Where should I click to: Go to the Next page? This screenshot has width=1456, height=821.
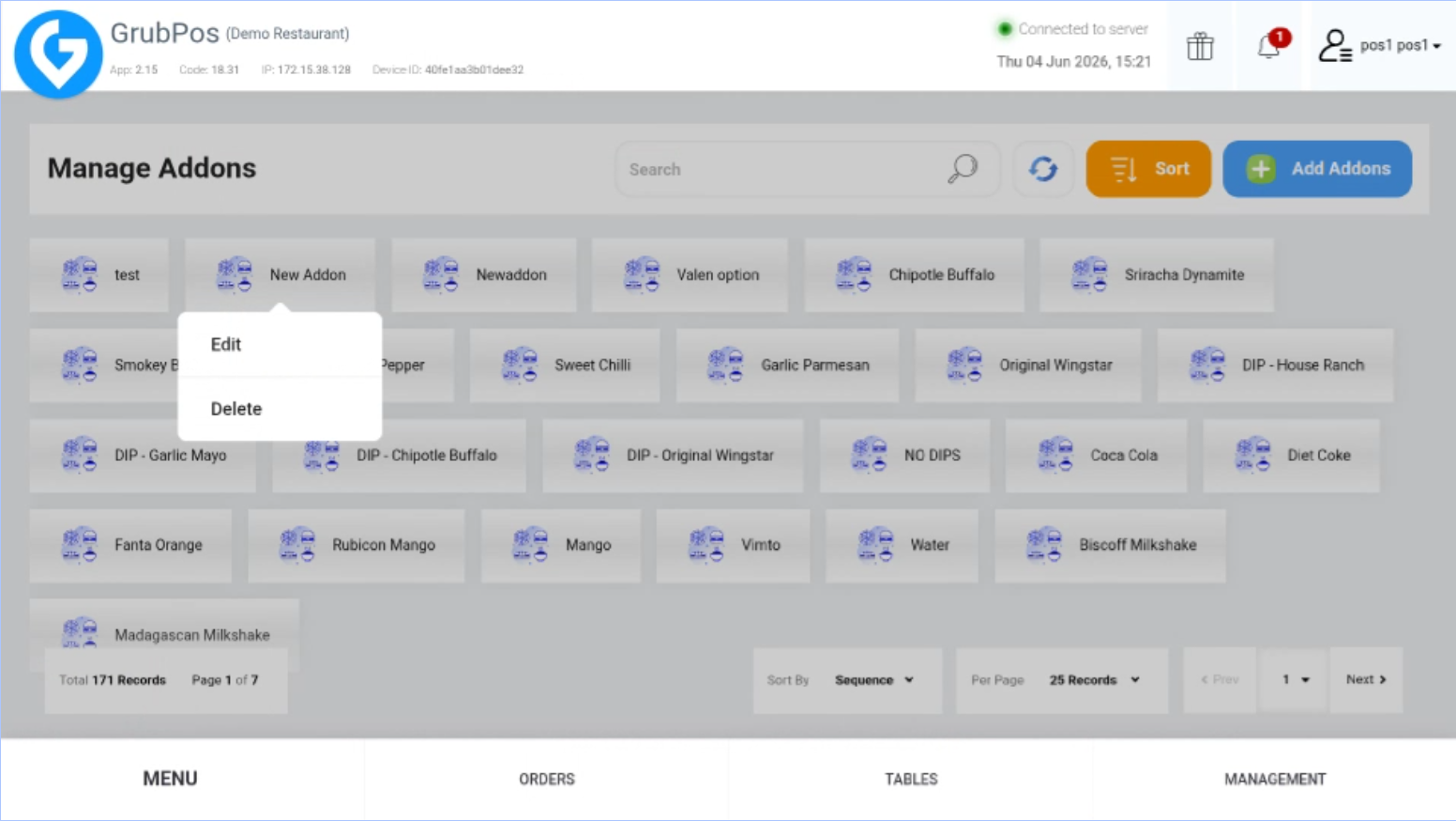(1366, 680)
